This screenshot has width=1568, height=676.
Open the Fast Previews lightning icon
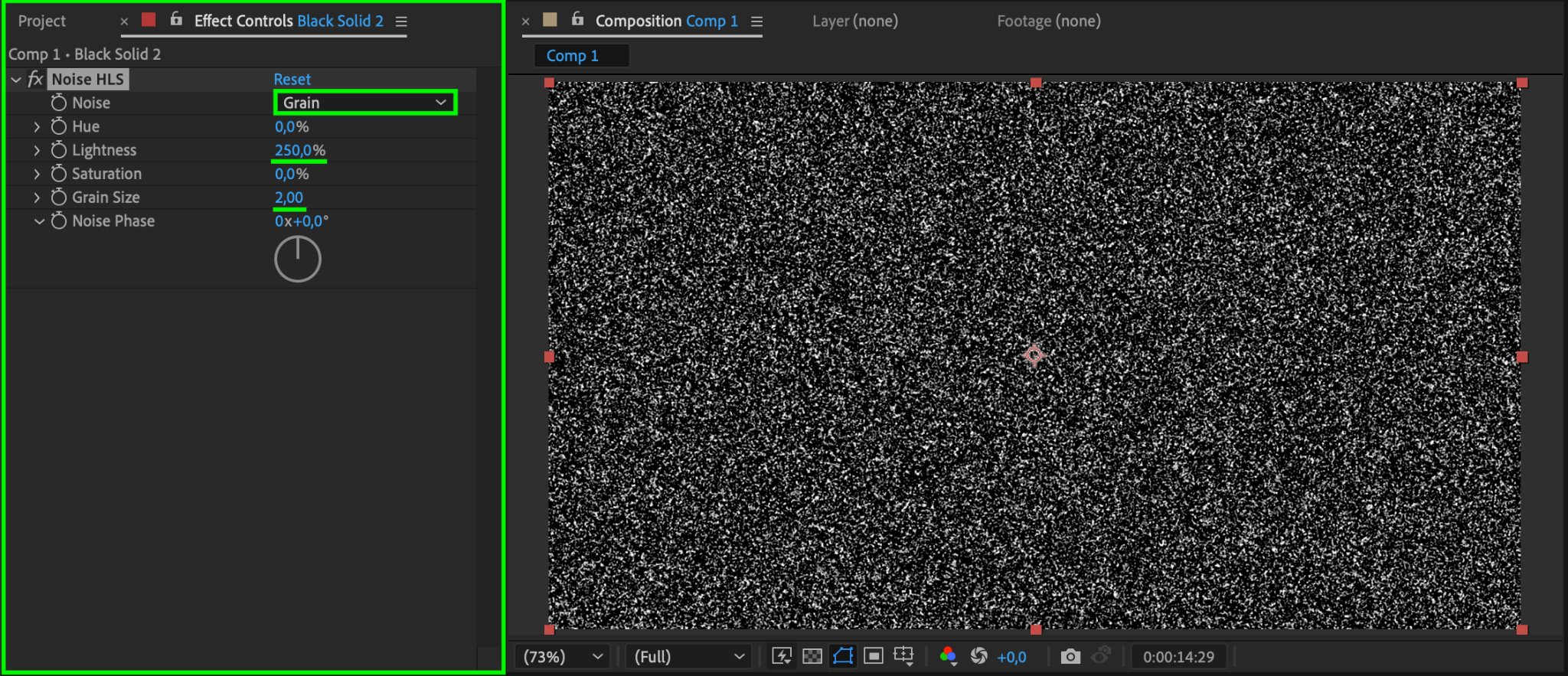click(x=782, y=655)
